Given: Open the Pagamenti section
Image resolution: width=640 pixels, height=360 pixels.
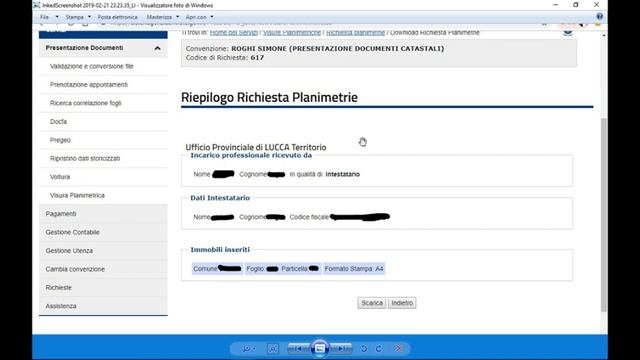Looking at the screenshot, I should 103,214.
